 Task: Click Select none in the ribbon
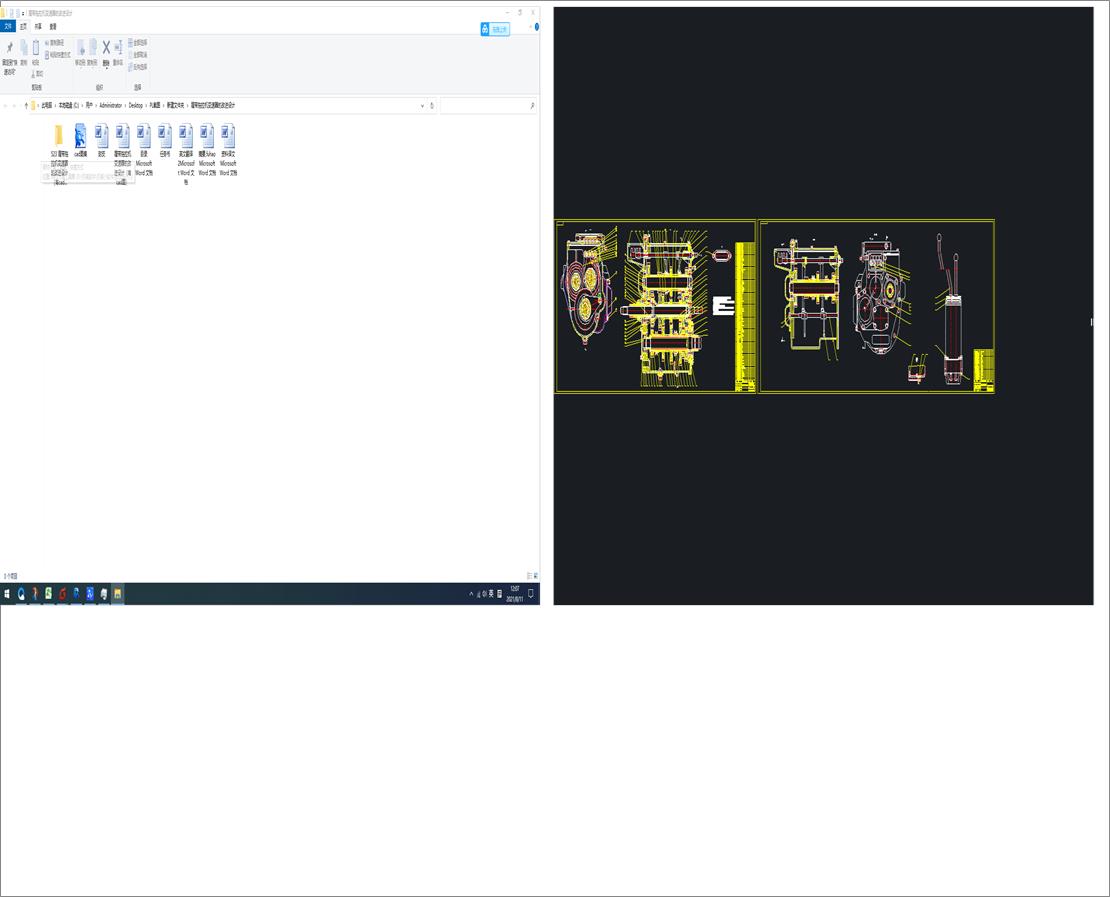click(138, 55)
